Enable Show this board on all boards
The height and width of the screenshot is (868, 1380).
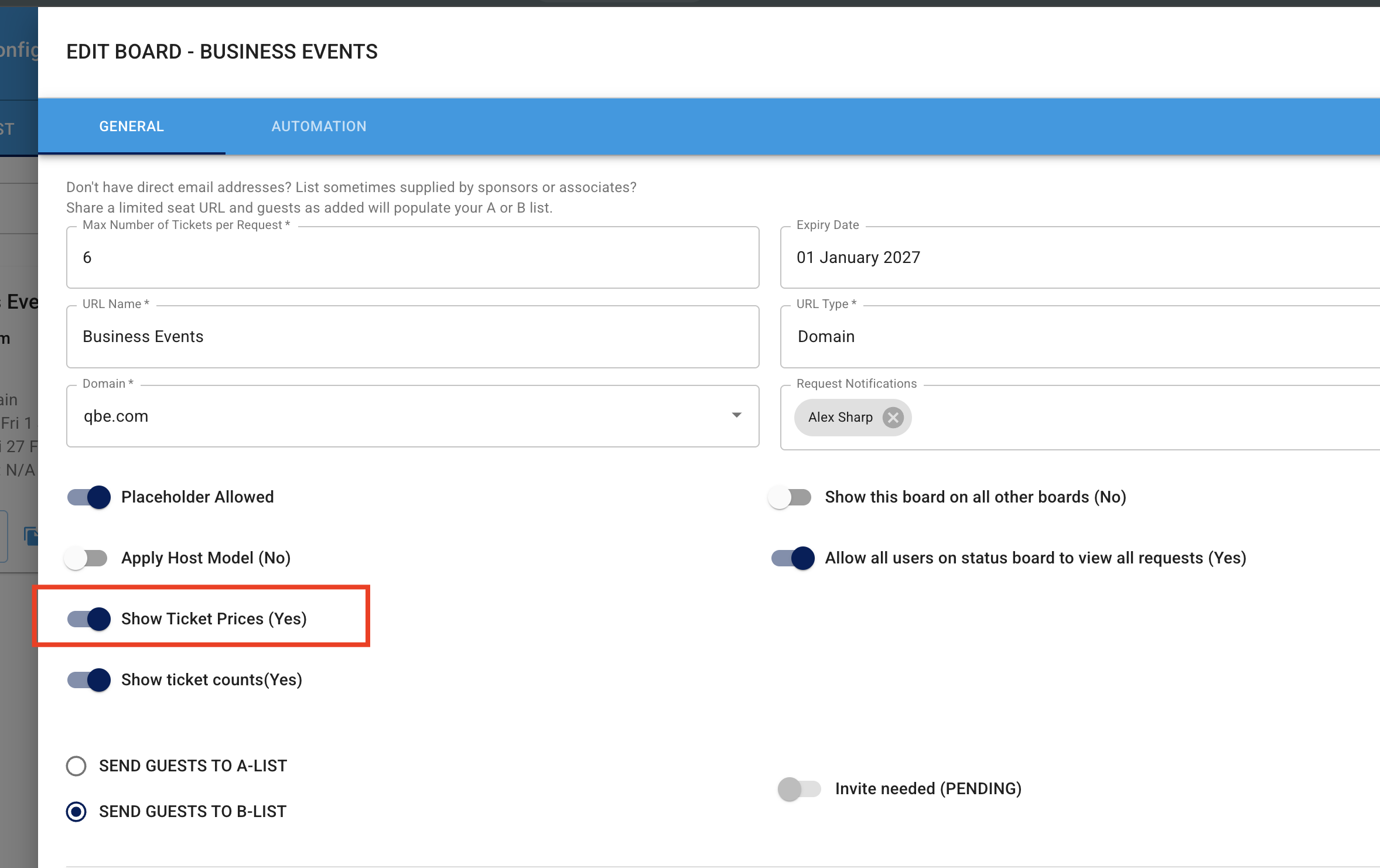click(x=790, y=497)
